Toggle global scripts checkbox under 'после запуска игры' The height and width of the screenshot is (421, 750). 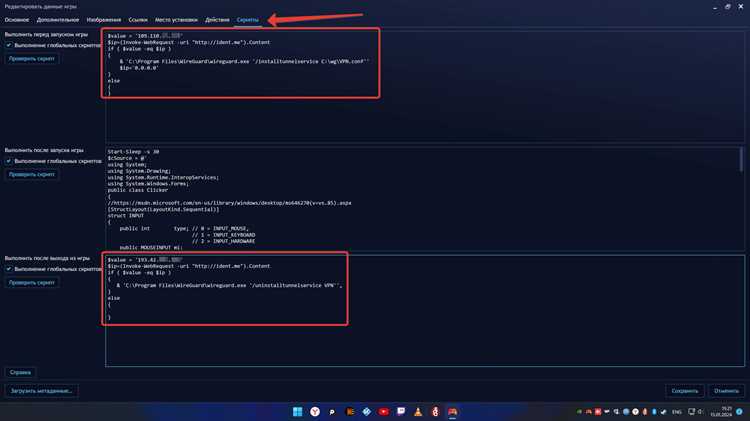pos(9,161)
